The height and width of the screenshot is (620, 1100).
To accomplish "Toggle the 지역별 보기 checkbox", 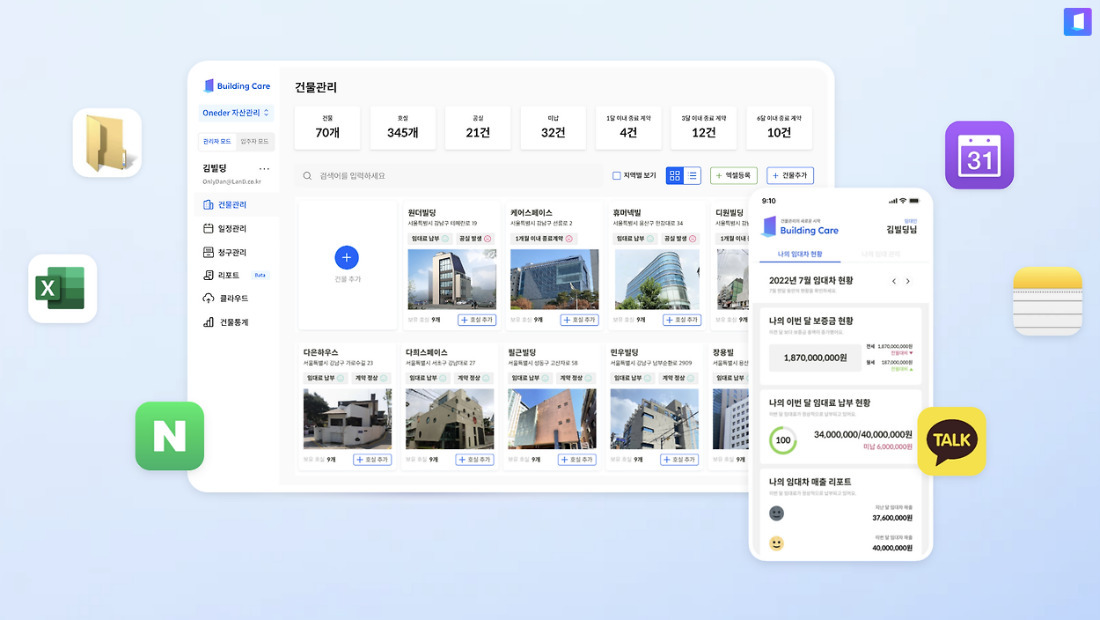I will (616, 175).
